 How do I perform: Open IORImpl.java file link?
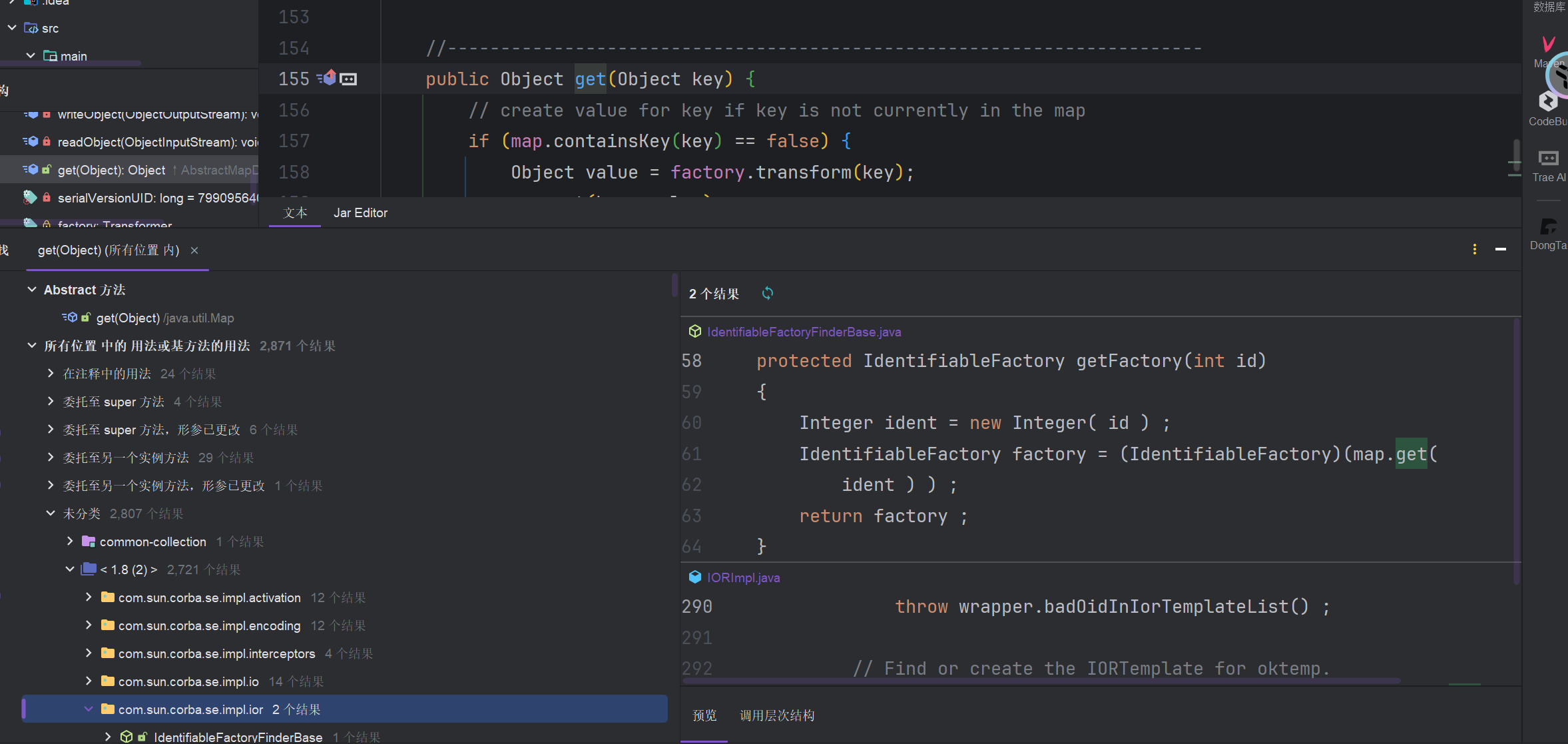tap(743, 577)
